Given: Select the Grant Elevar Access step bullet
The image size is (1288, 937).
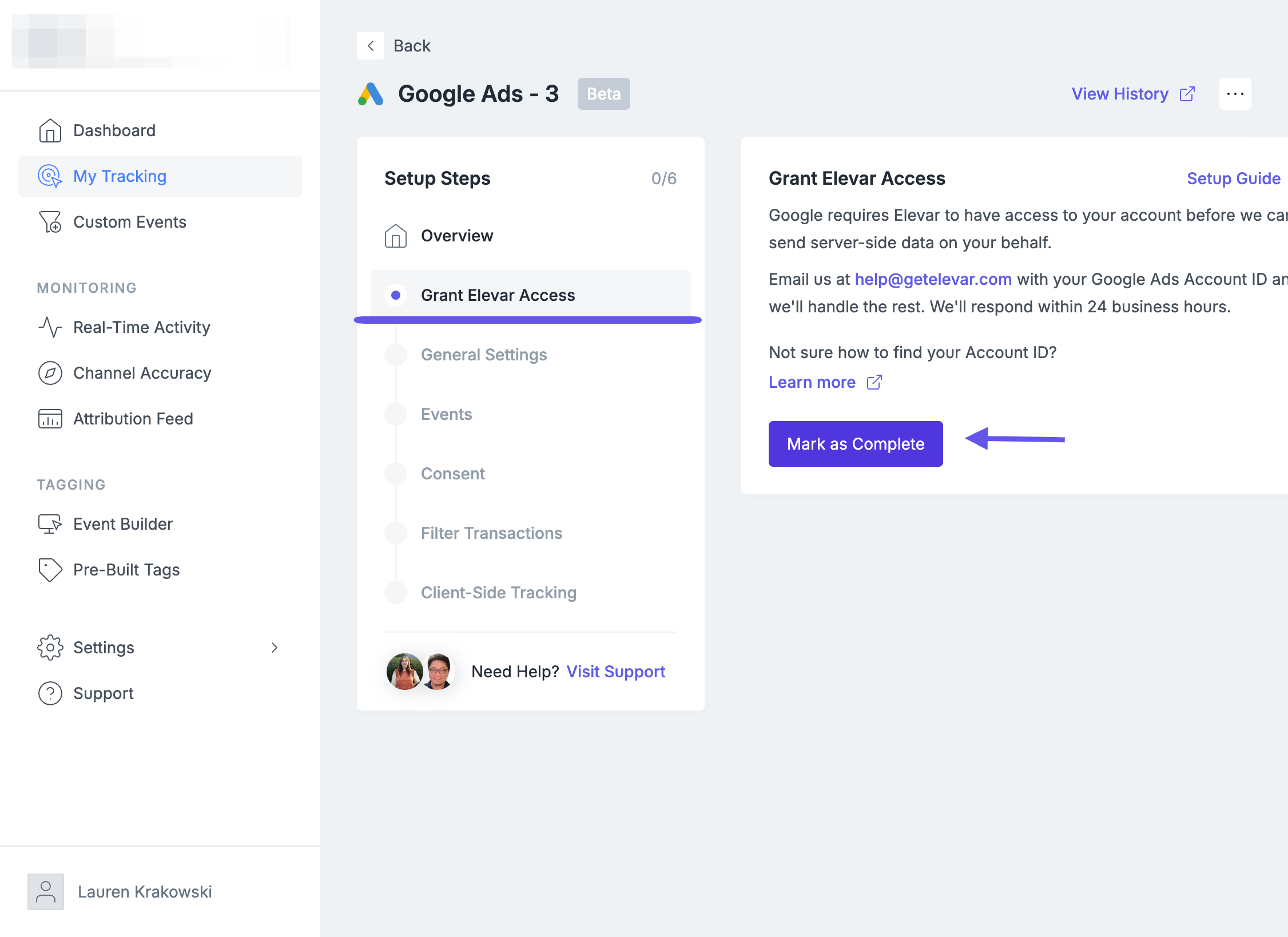Looking at the screenshot, I should tap(396, 295).
